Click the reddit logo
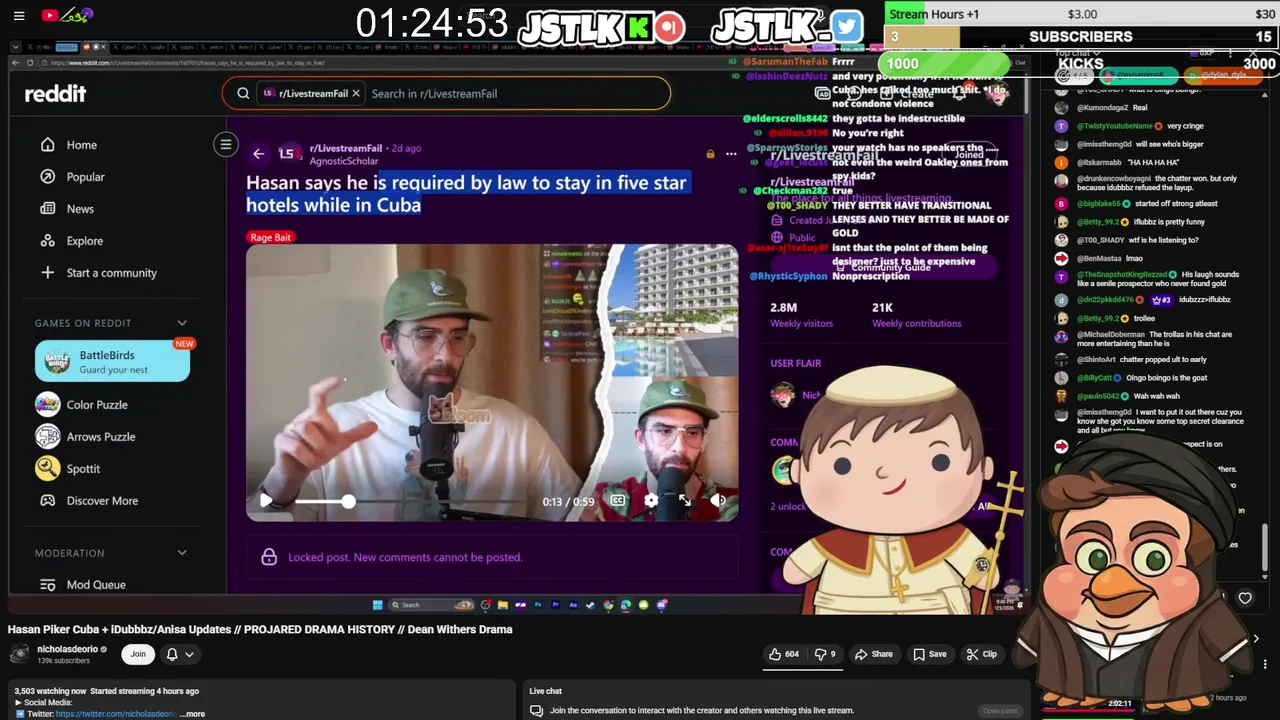Viewport: 1280px width, 720px height. (x=55, y=93)
